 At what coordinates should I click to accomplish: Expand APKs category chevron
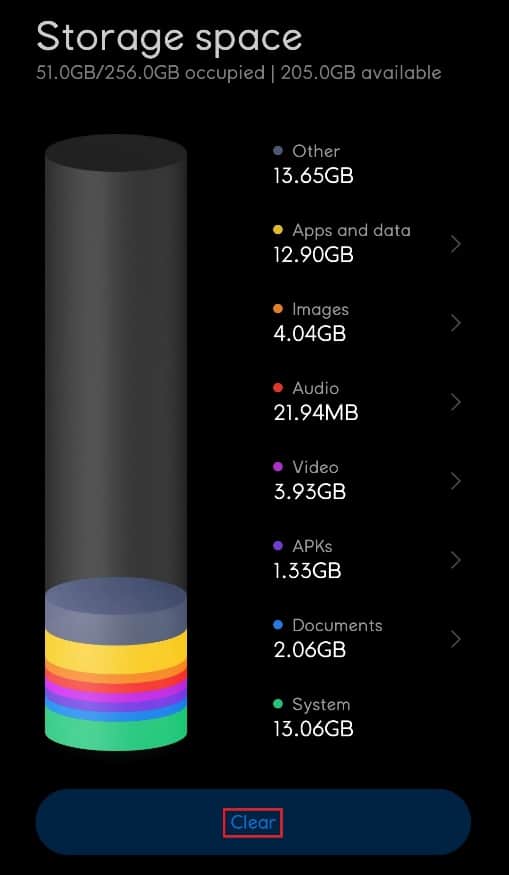click(x=456, y=560)
